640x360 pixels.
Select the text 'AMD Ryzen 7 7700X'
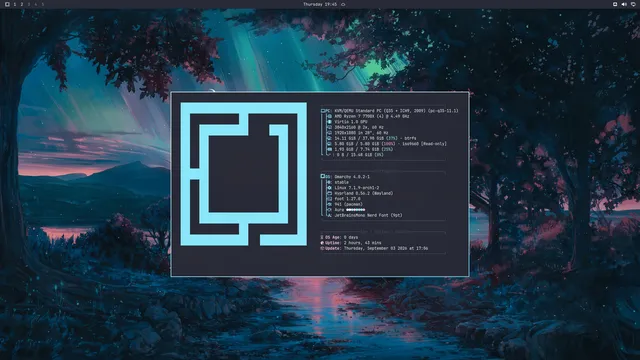(353, 116)
